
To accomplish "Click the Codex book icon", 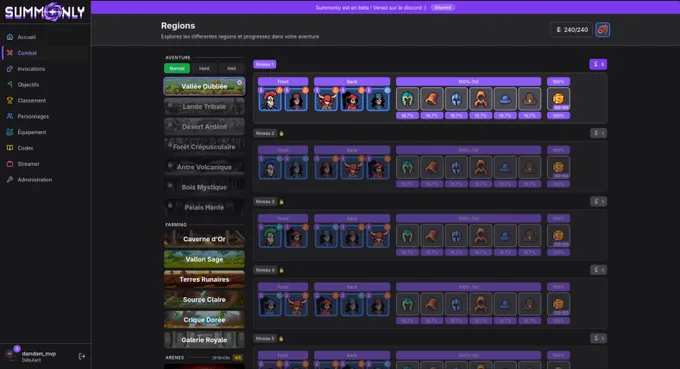I will click(x=10, y=148).
